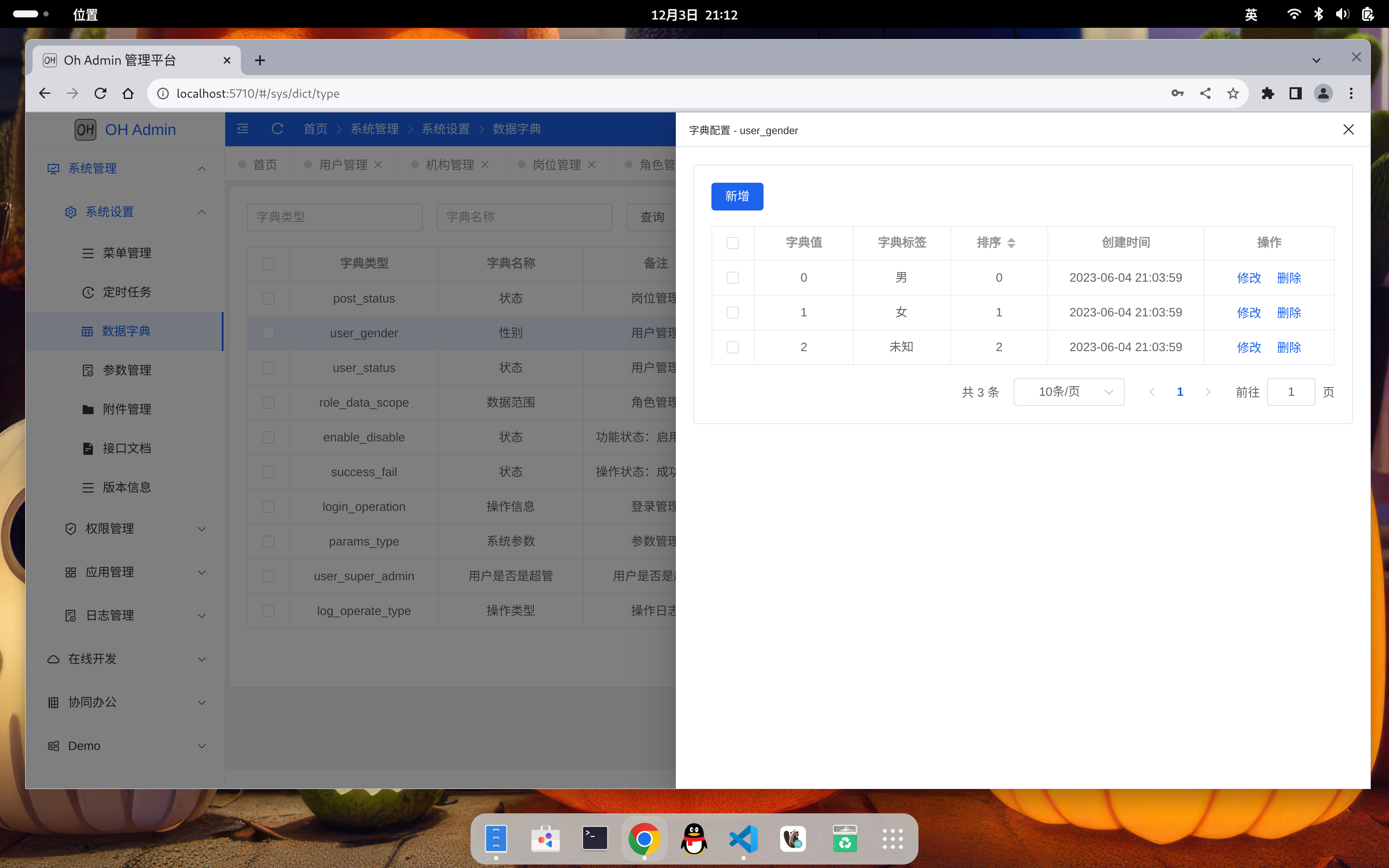
Task: Close the 岗位管理 tab
Action: point(592,165)
